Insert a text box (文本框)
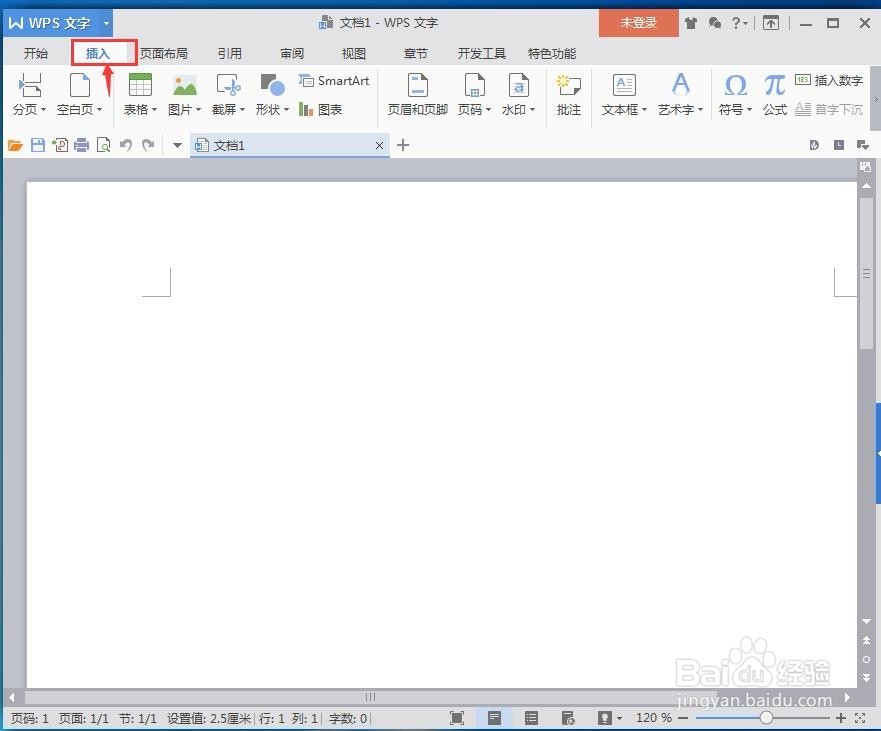 pos(624,94)
